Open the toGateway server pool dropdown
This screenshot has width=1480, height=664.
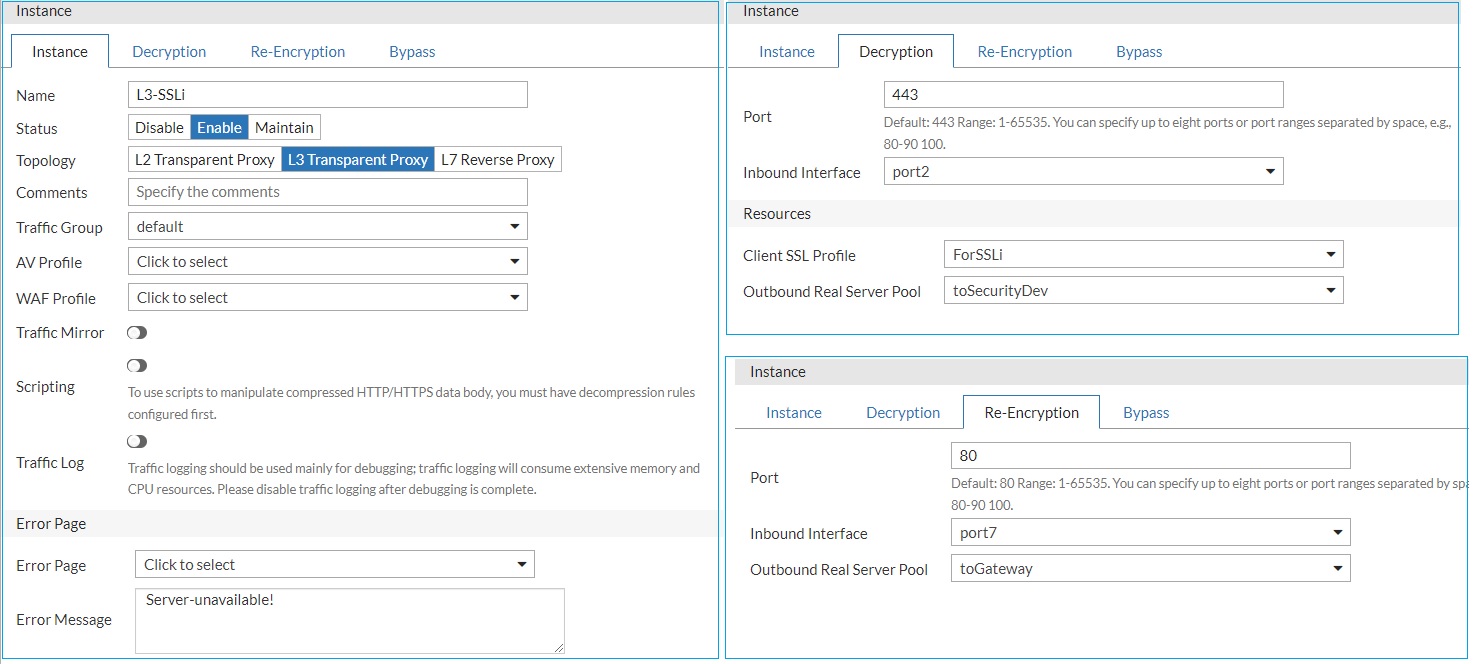coord(1150,569)
